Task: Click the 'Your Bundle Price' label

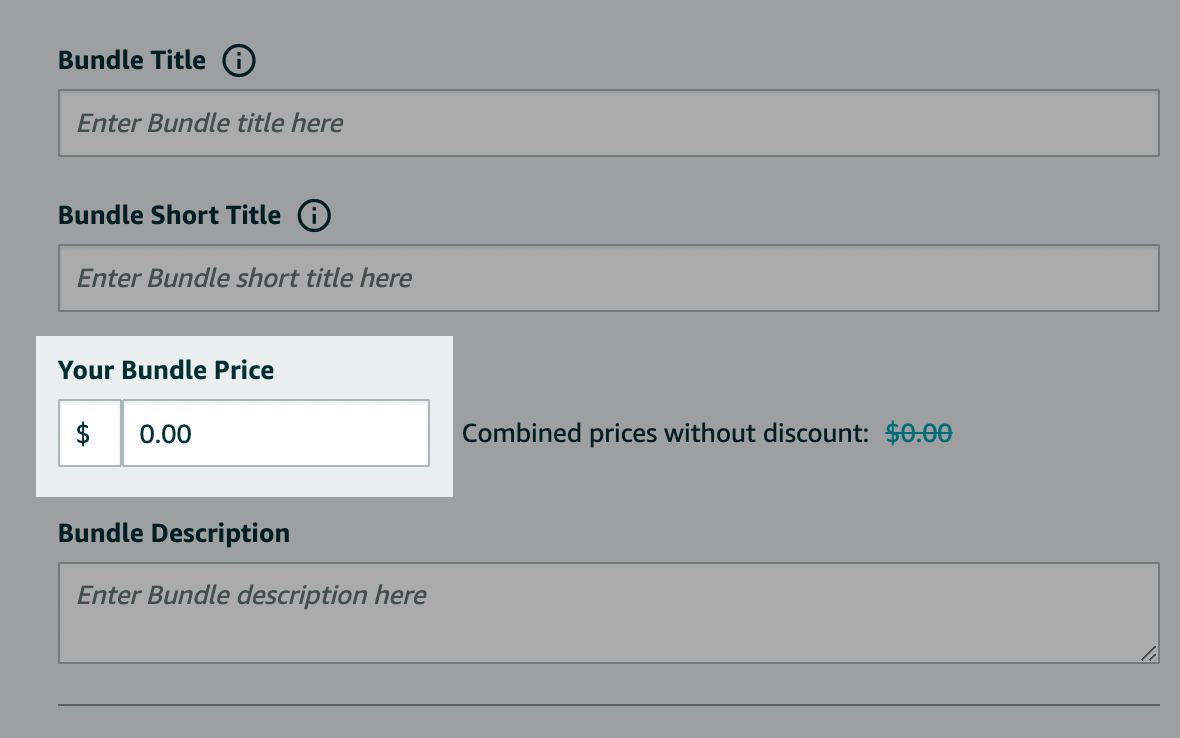Action: (x=166, y=370)
